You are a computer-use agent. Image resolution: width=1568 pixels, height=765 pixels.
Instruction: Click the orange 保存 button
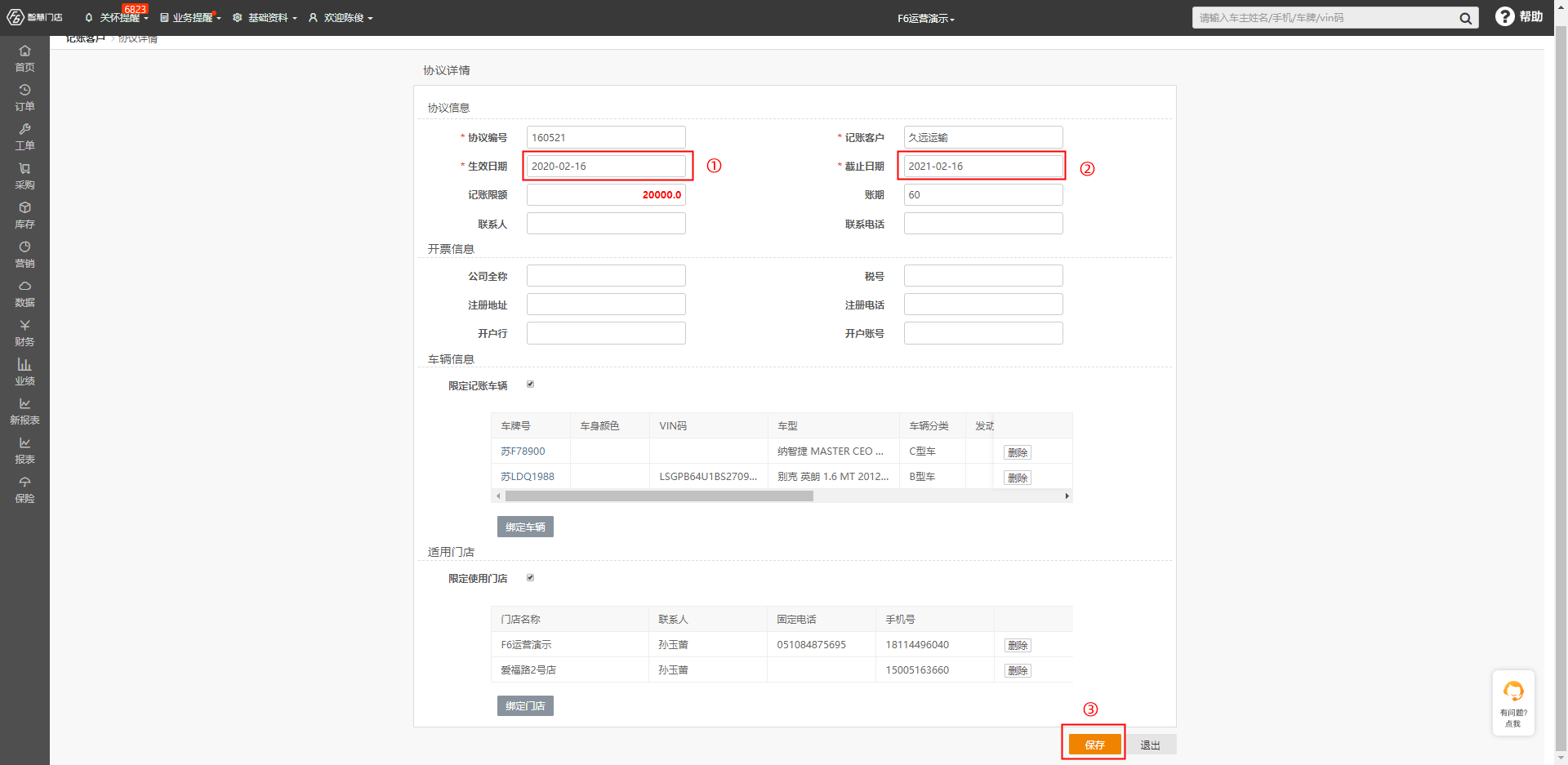(1094, 745)
